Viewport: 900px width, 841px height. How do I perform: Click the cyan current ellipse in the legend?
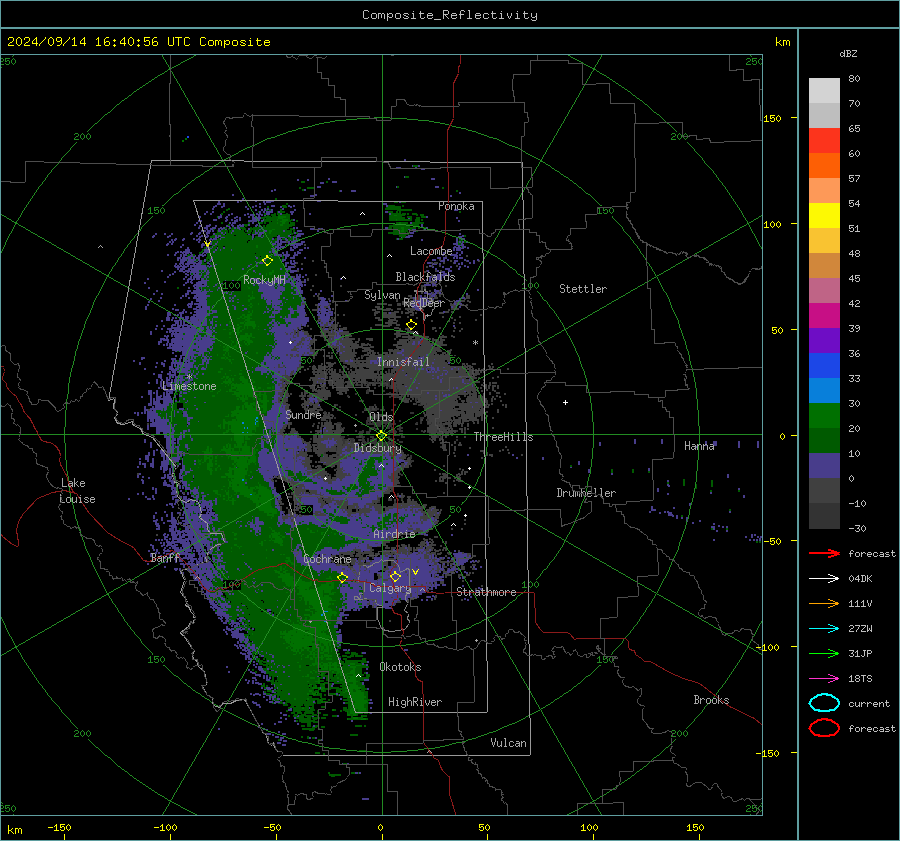(824, 703)
